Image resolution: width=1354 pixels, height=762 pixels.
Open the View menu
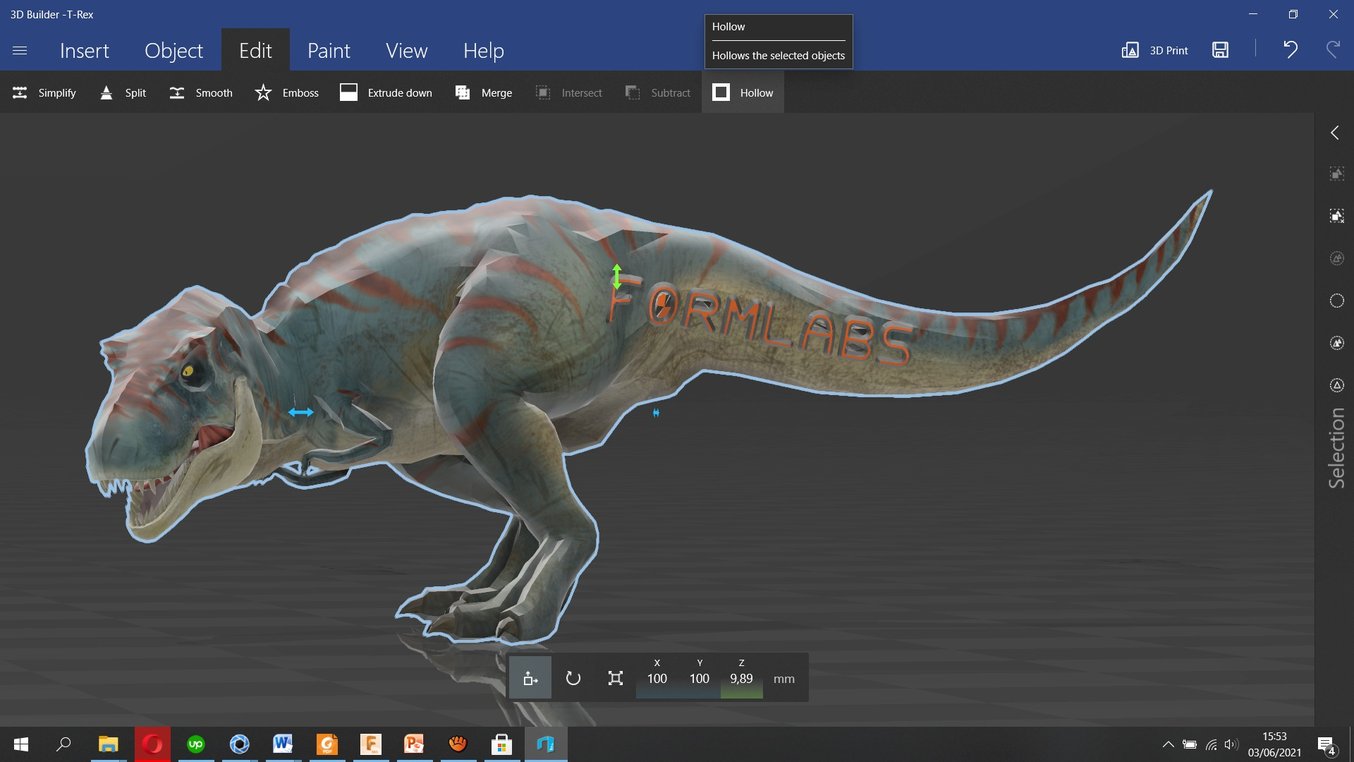tap(406, 50)
